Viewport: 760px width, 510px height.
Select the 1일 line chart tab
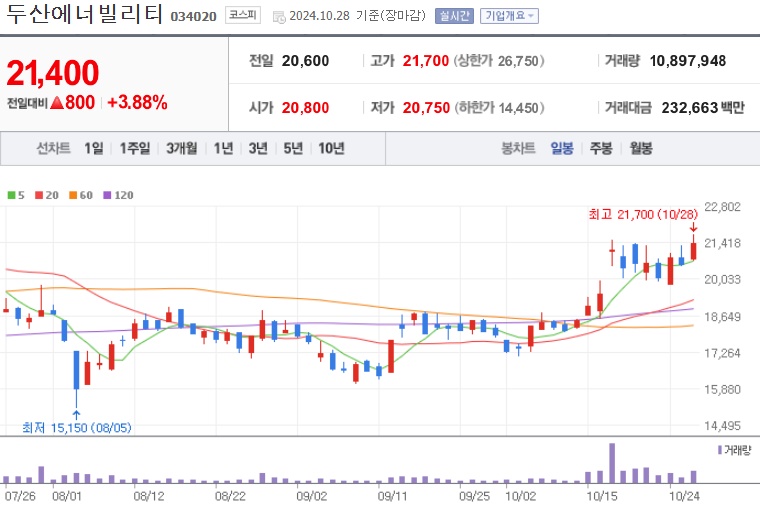[x=94, y=148]
